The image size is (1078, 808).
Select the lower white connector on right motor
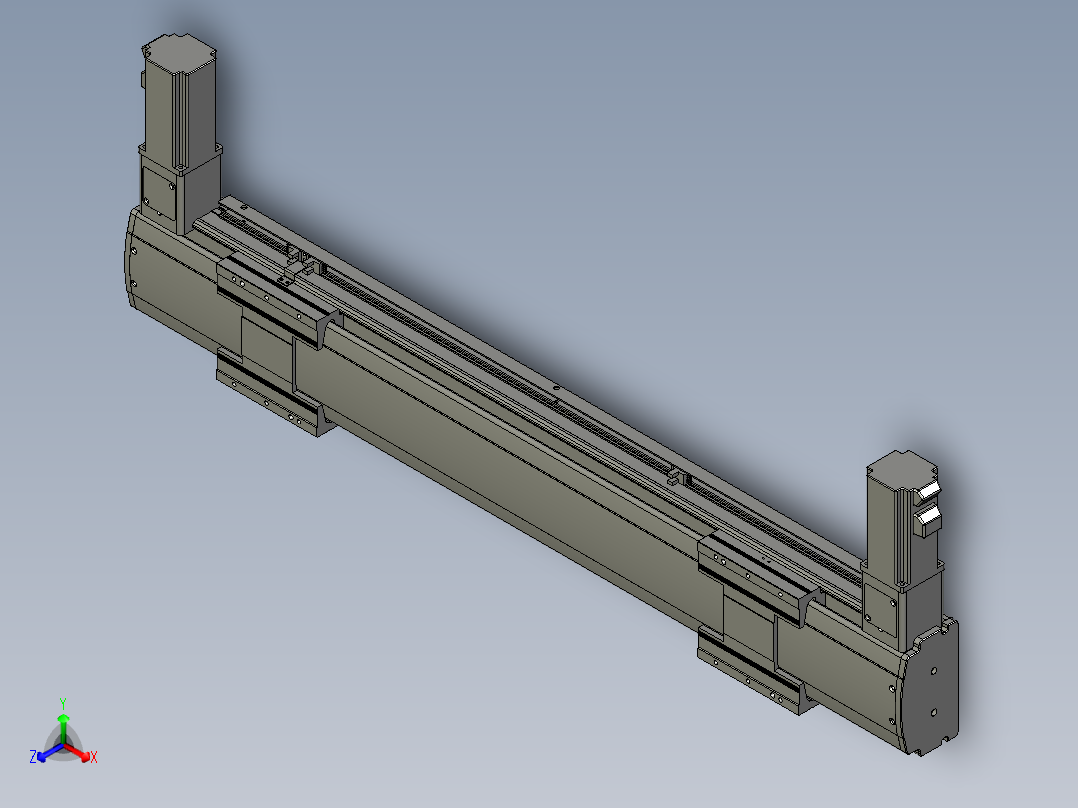point(928,521)
